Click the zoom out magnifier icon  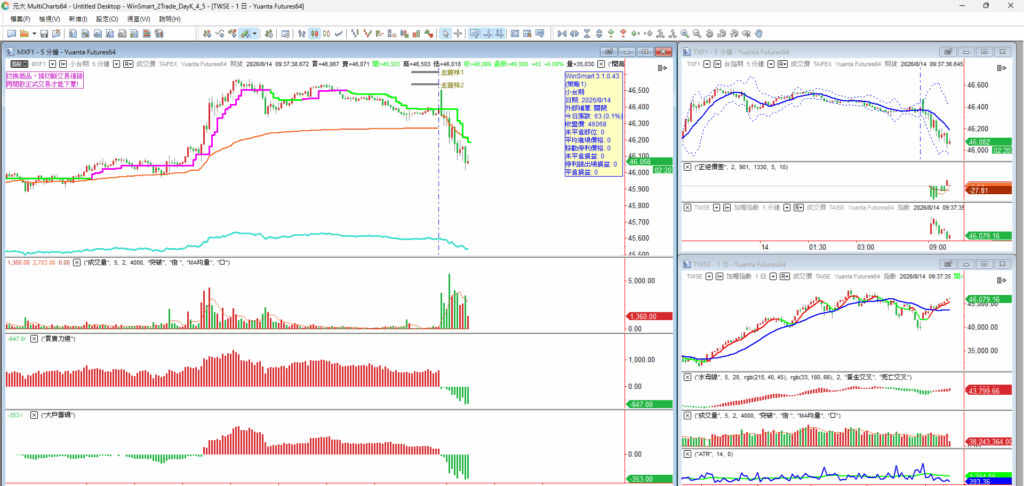(x=697, y=33)
